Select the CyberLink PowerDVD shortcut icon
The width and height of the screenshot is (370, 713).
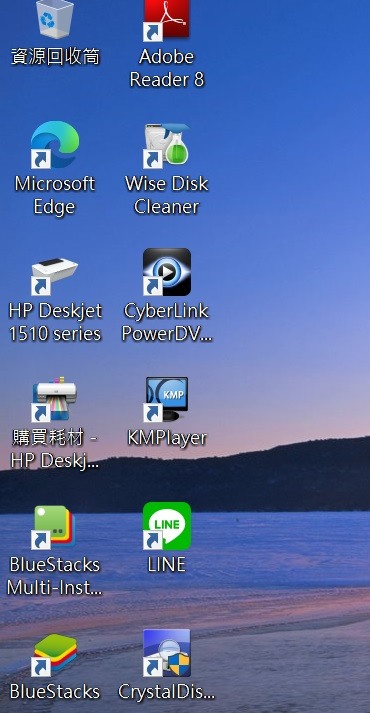(167, 272)
